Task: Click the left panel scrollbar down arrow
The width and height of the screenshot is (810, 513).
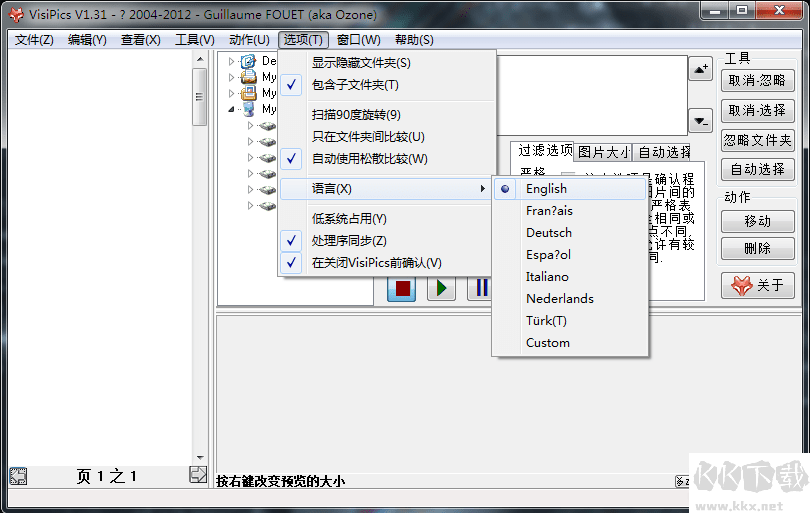Action: tap(200, 458)
